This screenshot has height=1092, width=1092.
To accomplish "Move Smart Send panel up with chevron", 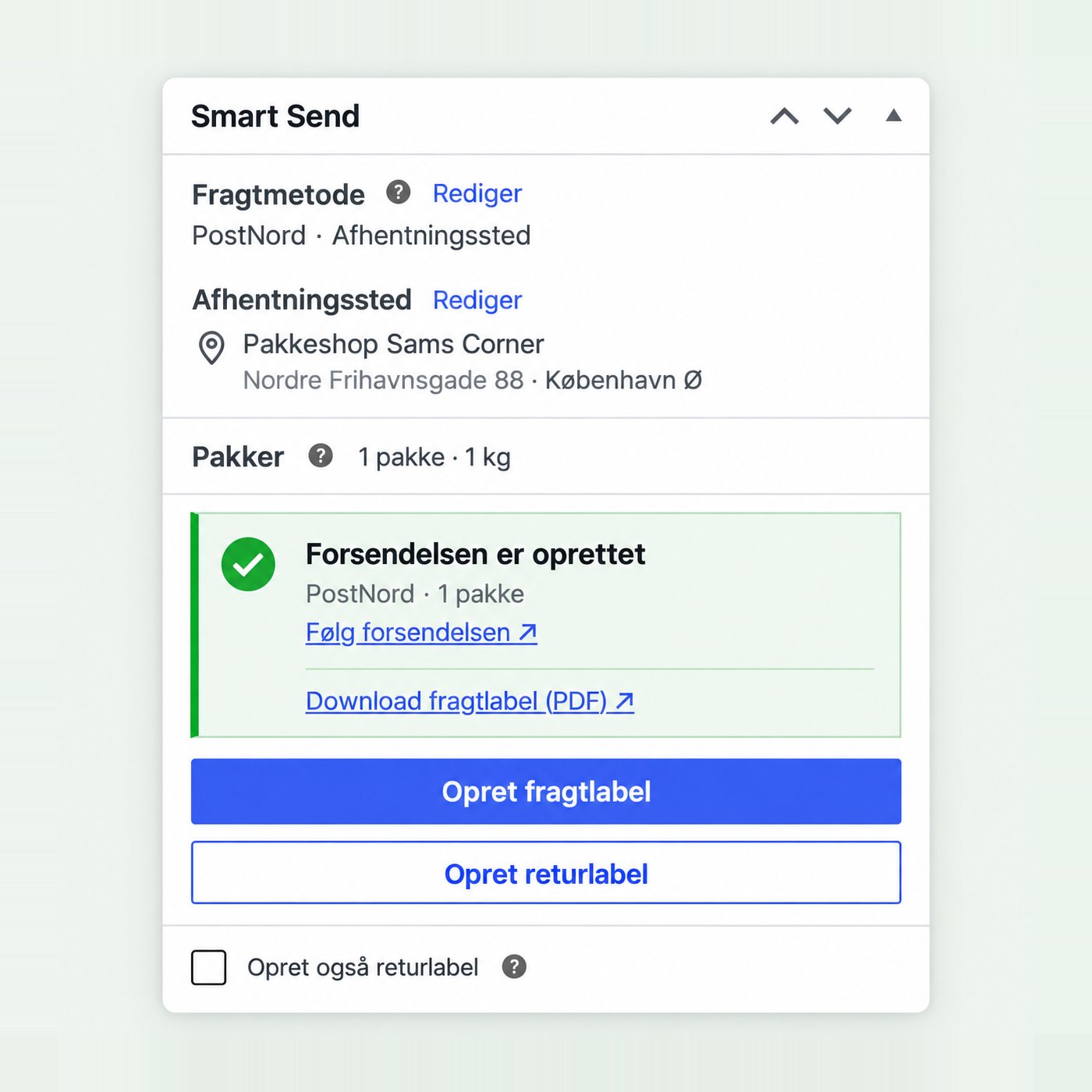I will [x=785, y=116].
